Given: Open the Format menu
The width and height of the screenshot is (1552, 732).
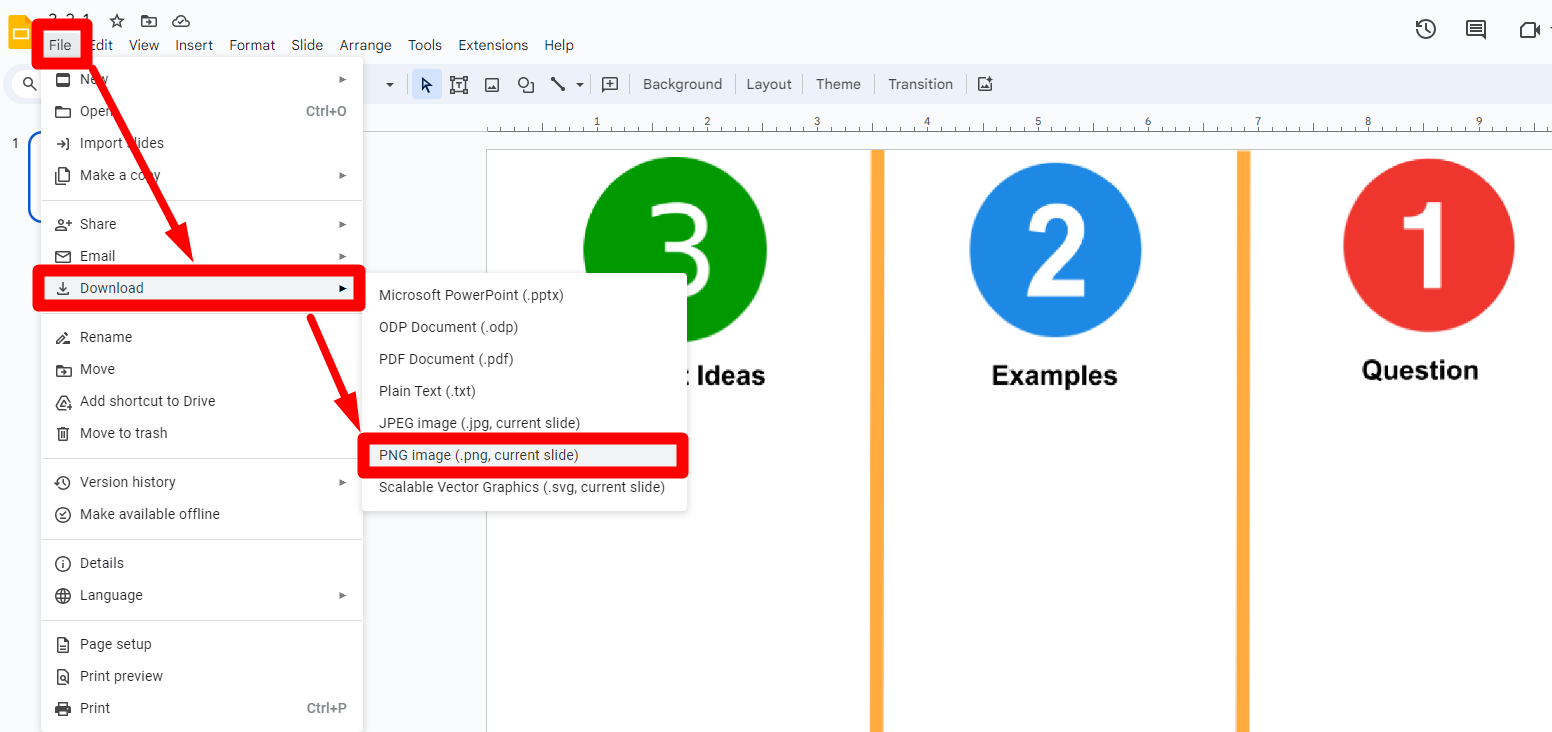Looking at the screenshot, I should [x=252, y=45].
